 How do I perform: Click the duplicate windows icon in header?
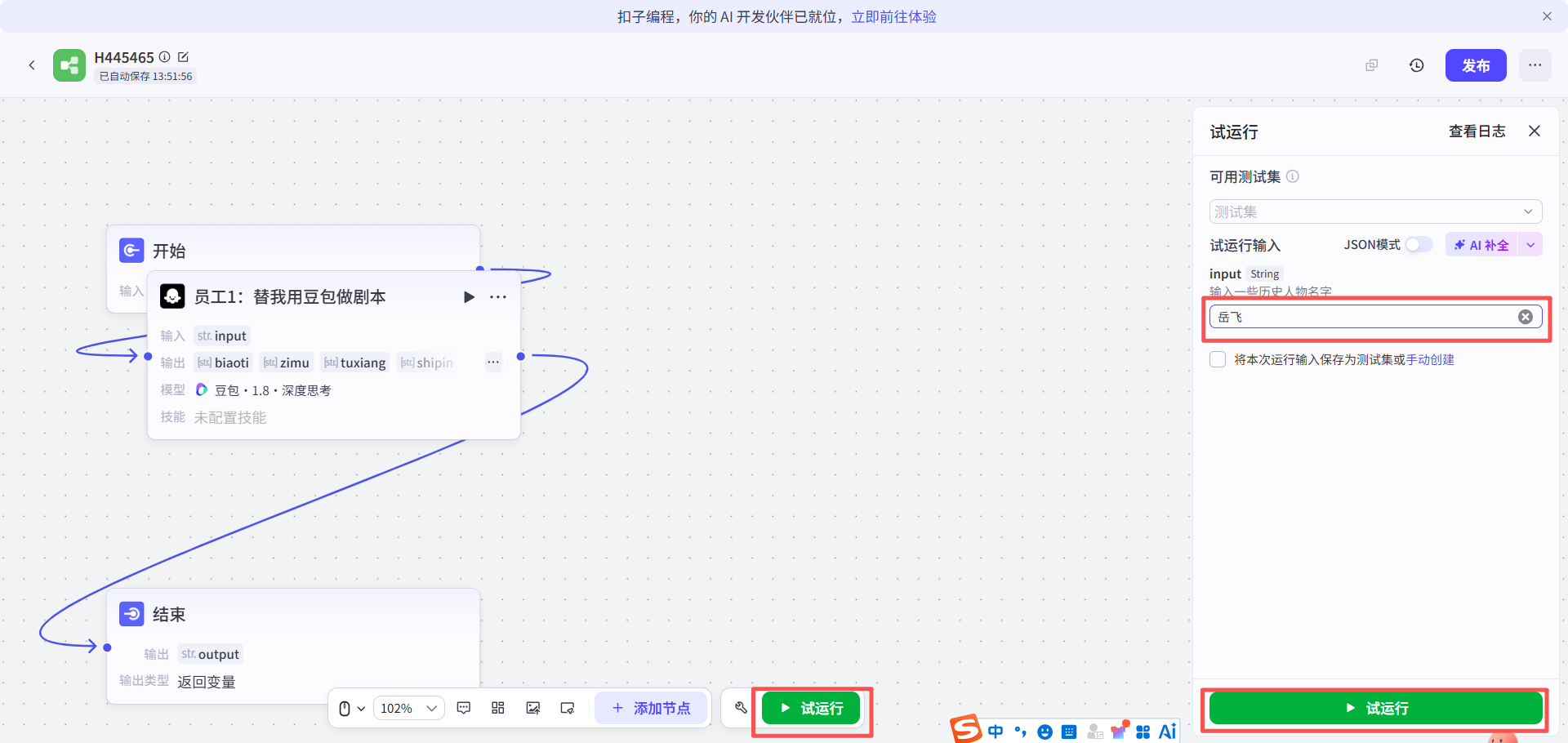click(x=1372, y=65)
